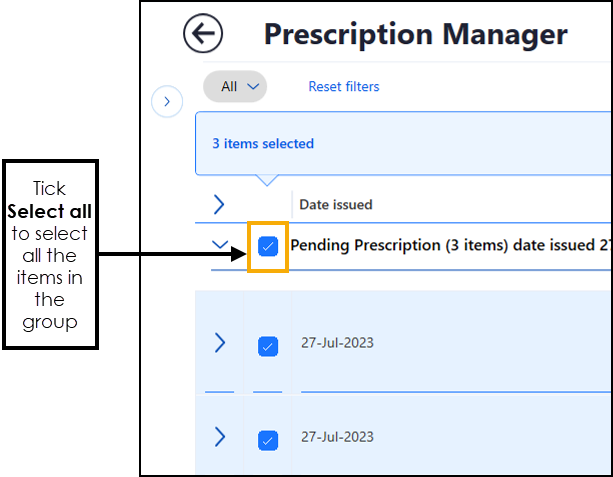Image resolution: width=613 pixels, height=477 pixels.
Task: Click the Prescription Manager heading
Action: [x=415, y=35]
